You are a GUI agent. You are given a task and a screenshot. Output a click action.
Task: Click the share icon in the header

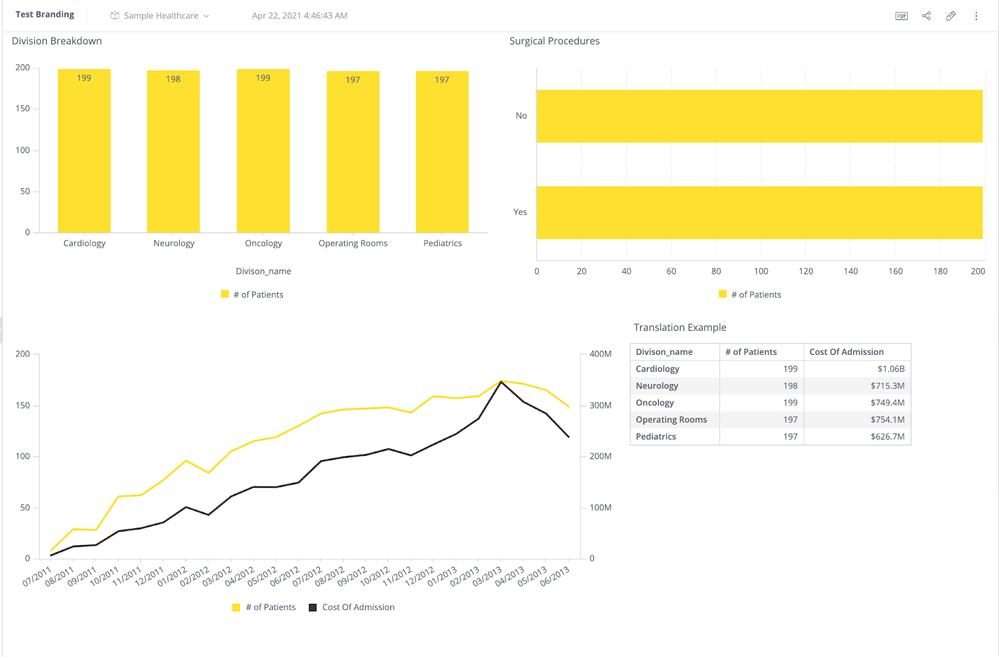pos(926,16)
